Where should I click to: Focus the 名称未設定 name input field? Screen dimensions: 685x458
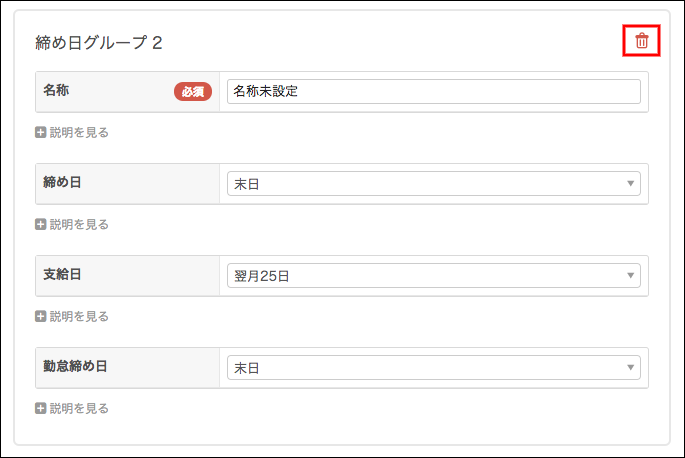(434, 91)
